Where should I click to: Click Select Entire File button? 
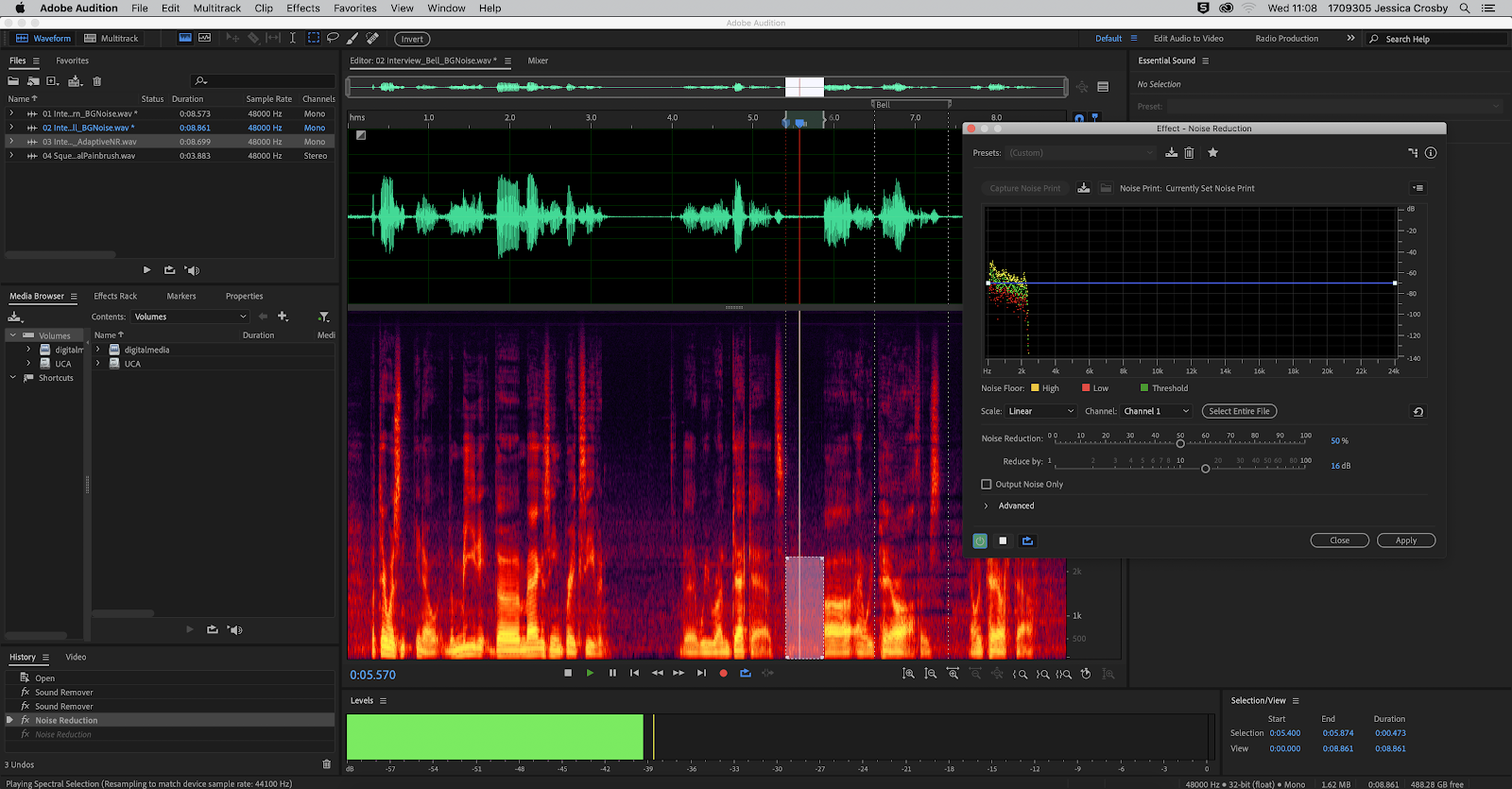[x=1239, y=411]
